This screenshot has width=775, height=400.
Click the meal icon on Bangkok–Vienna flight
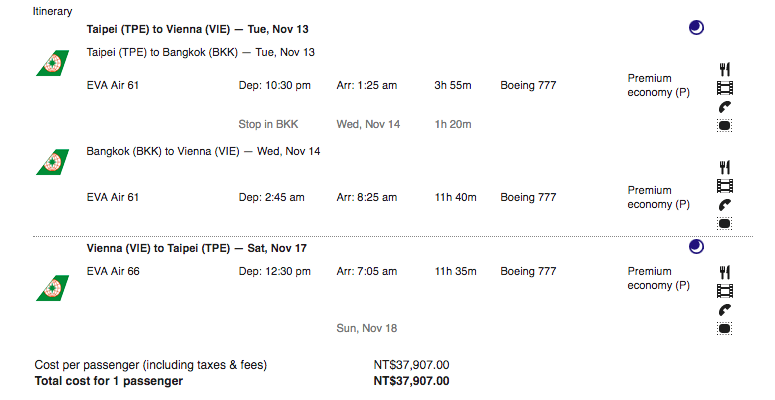(725, 168)
